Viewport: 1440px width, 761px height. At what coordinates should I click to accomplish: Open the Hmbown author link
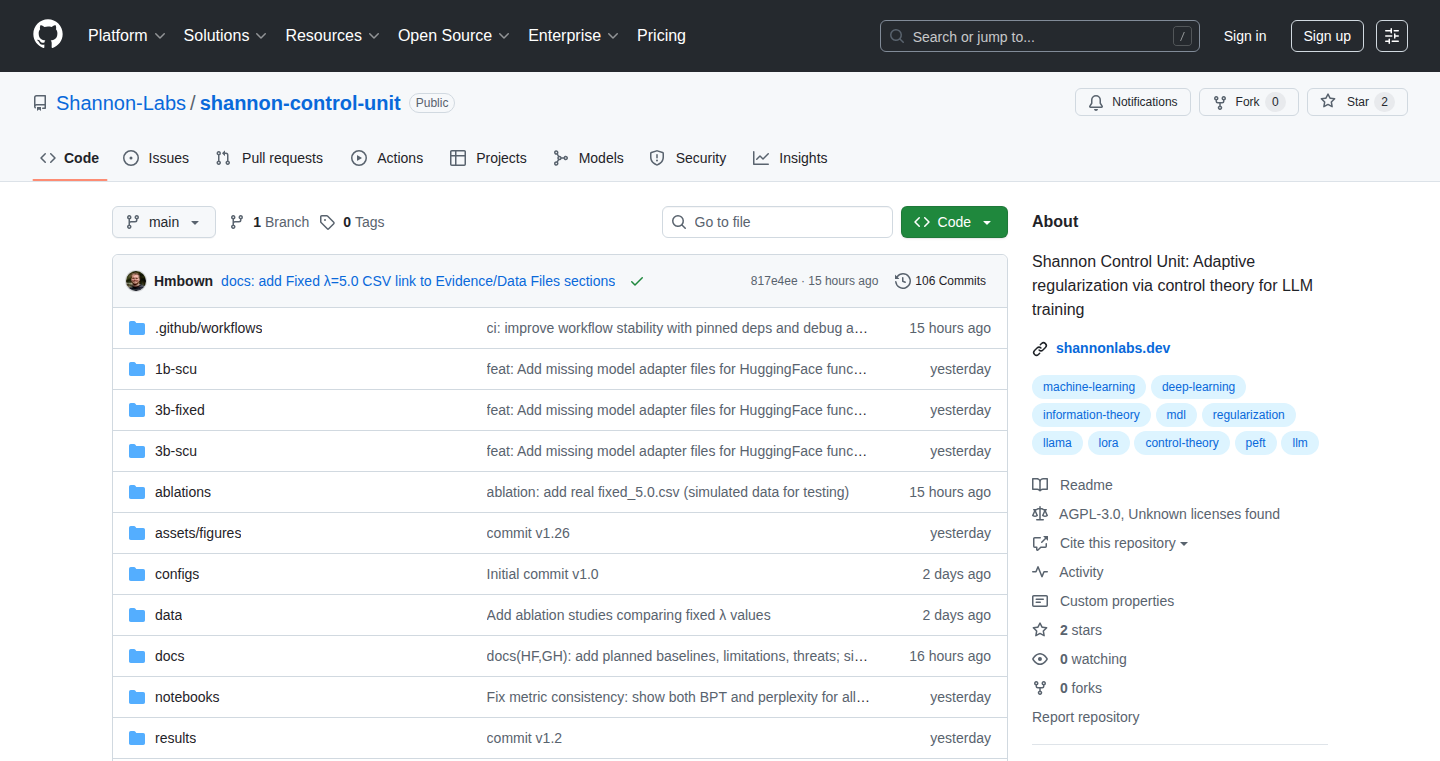183,281
